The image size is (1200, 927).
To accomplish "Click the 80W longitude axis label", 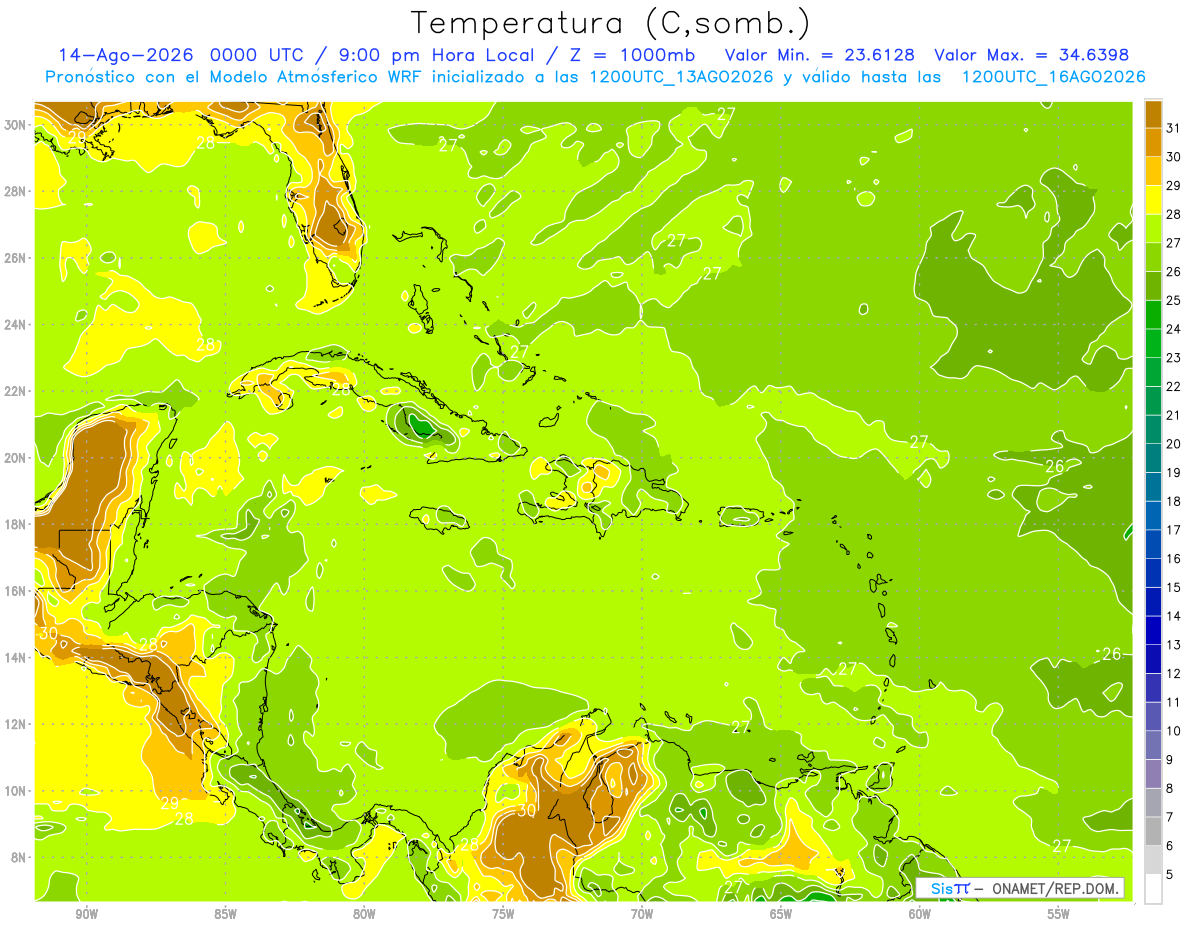I will pos(364,914).
